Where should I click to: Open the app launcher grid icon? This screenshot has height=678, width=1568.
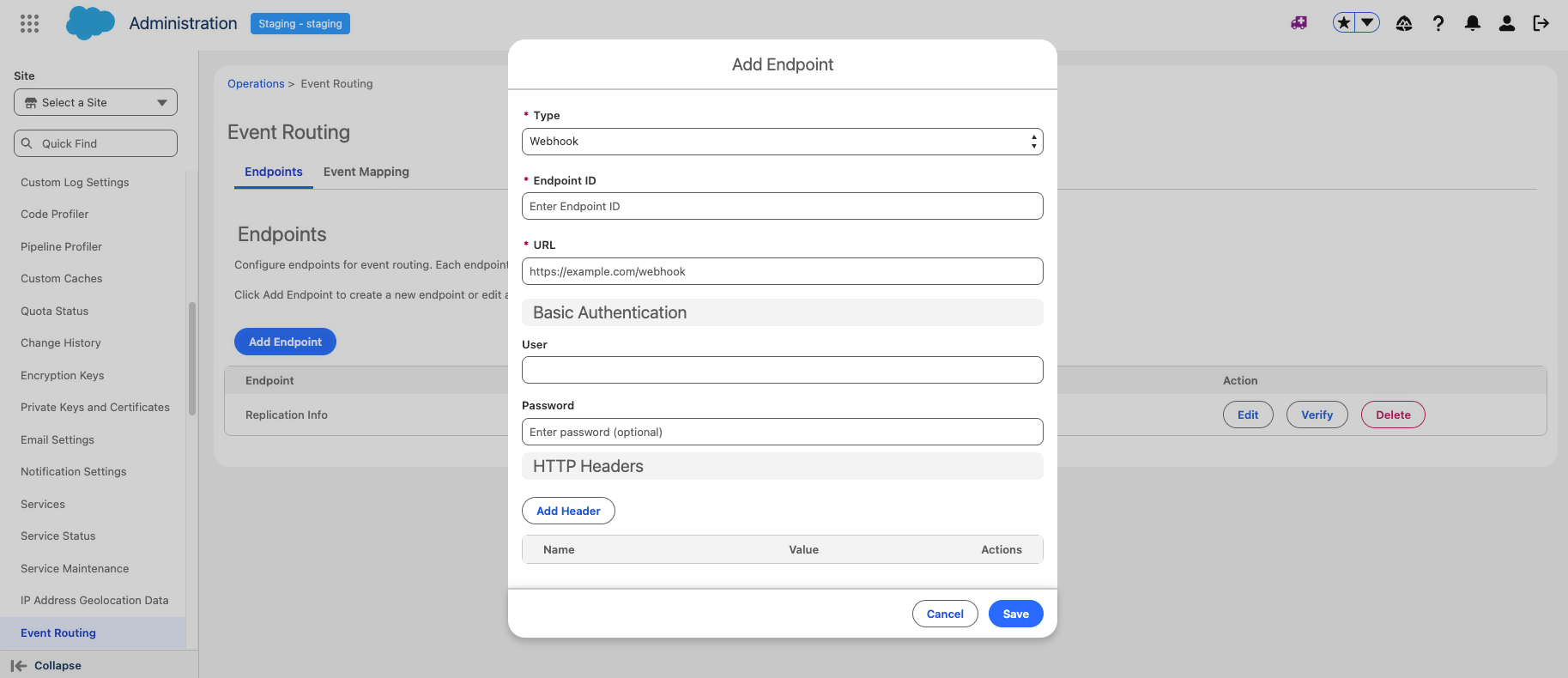[x=29, y=23]
